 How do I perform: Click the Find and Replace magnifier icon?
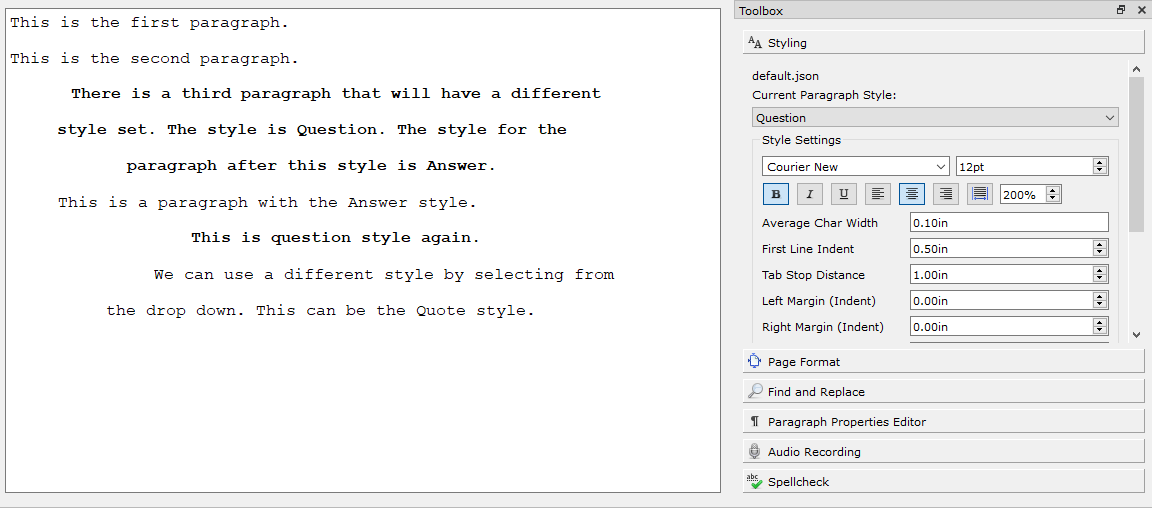755,391
